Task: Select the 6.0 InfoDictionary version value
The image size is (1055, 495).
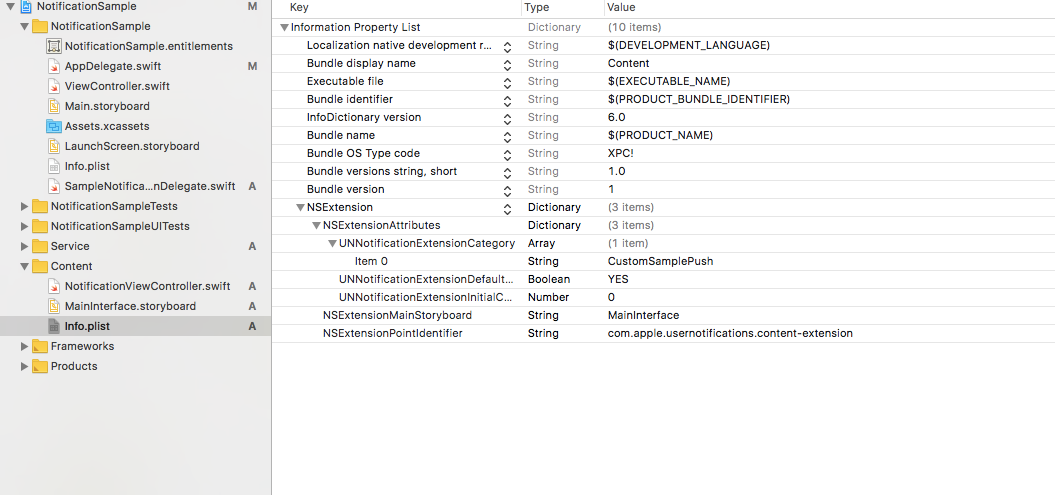Action: click(616, 117)
